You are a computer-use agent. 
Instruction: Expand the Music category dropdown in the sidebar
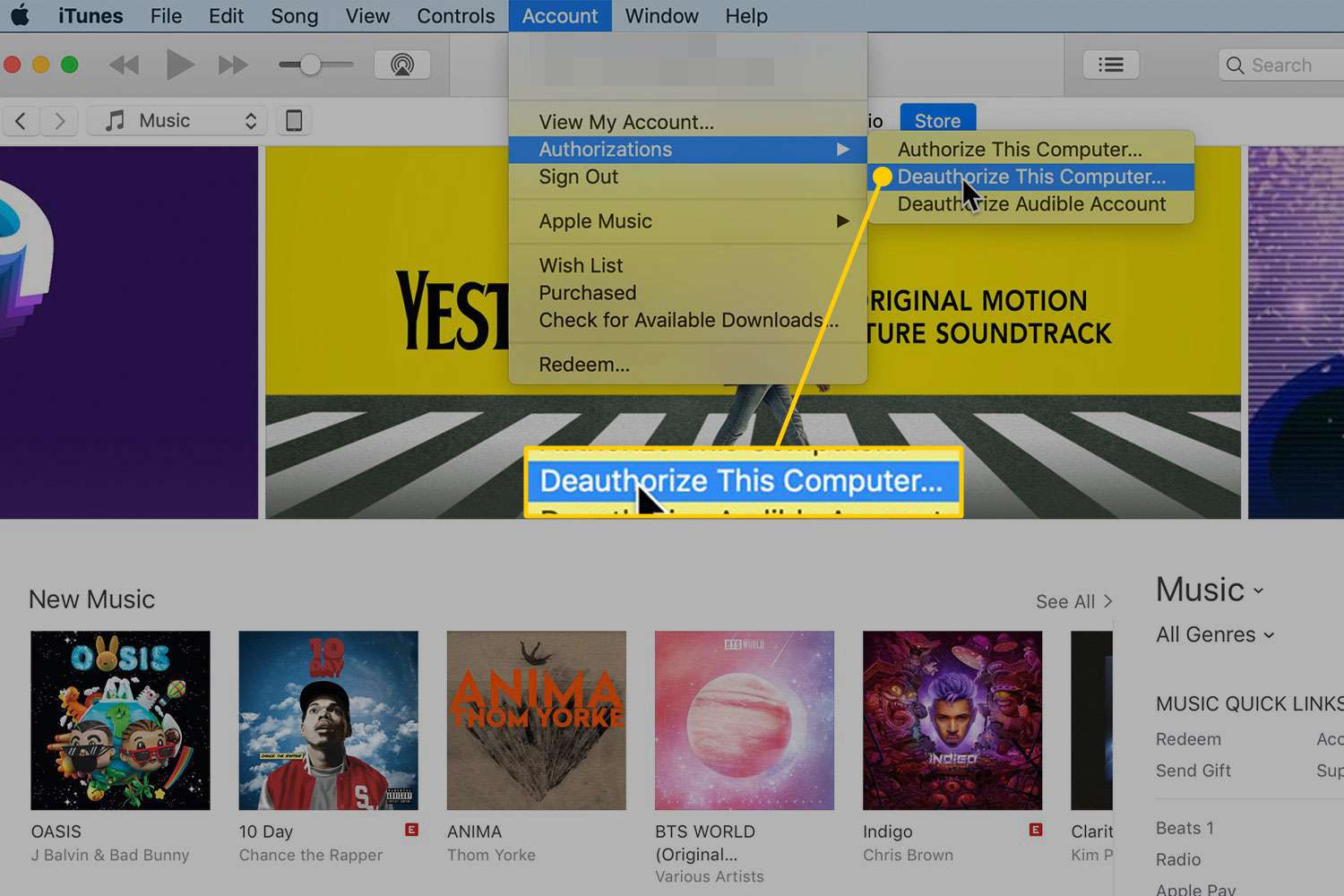[x=1210, y=590]
